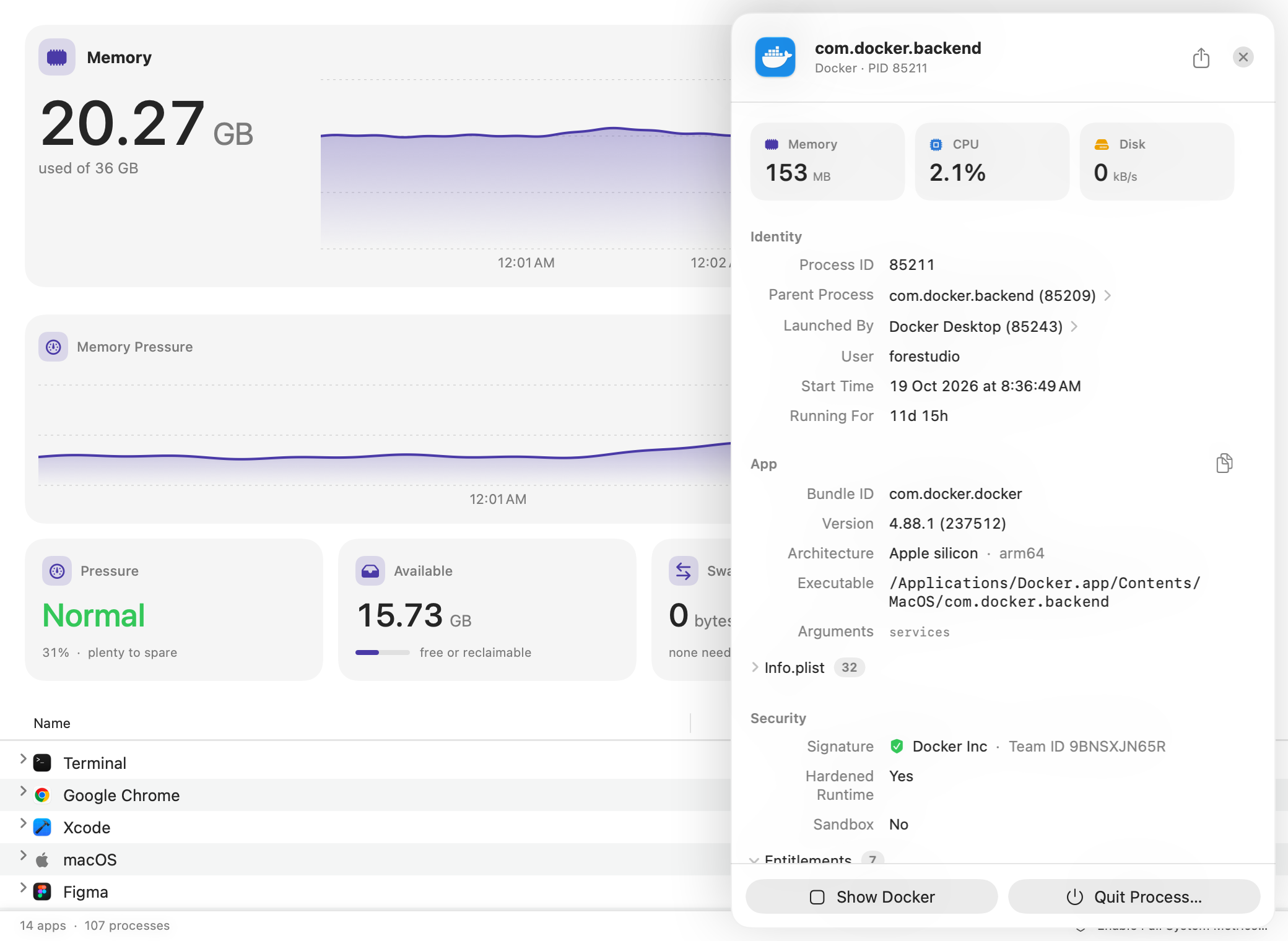The height and width of the screenshot is (941, 1288).
Task: Click the green signature verified checkmark
Action: point(897,746)
